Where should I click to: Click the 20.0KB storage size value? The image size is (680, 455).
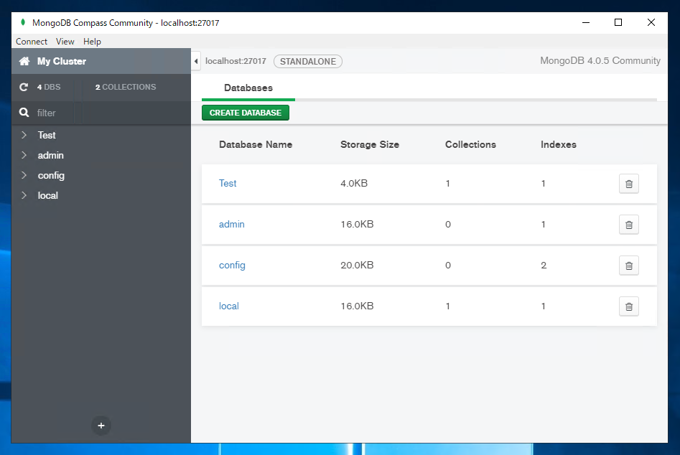[357, 265]
